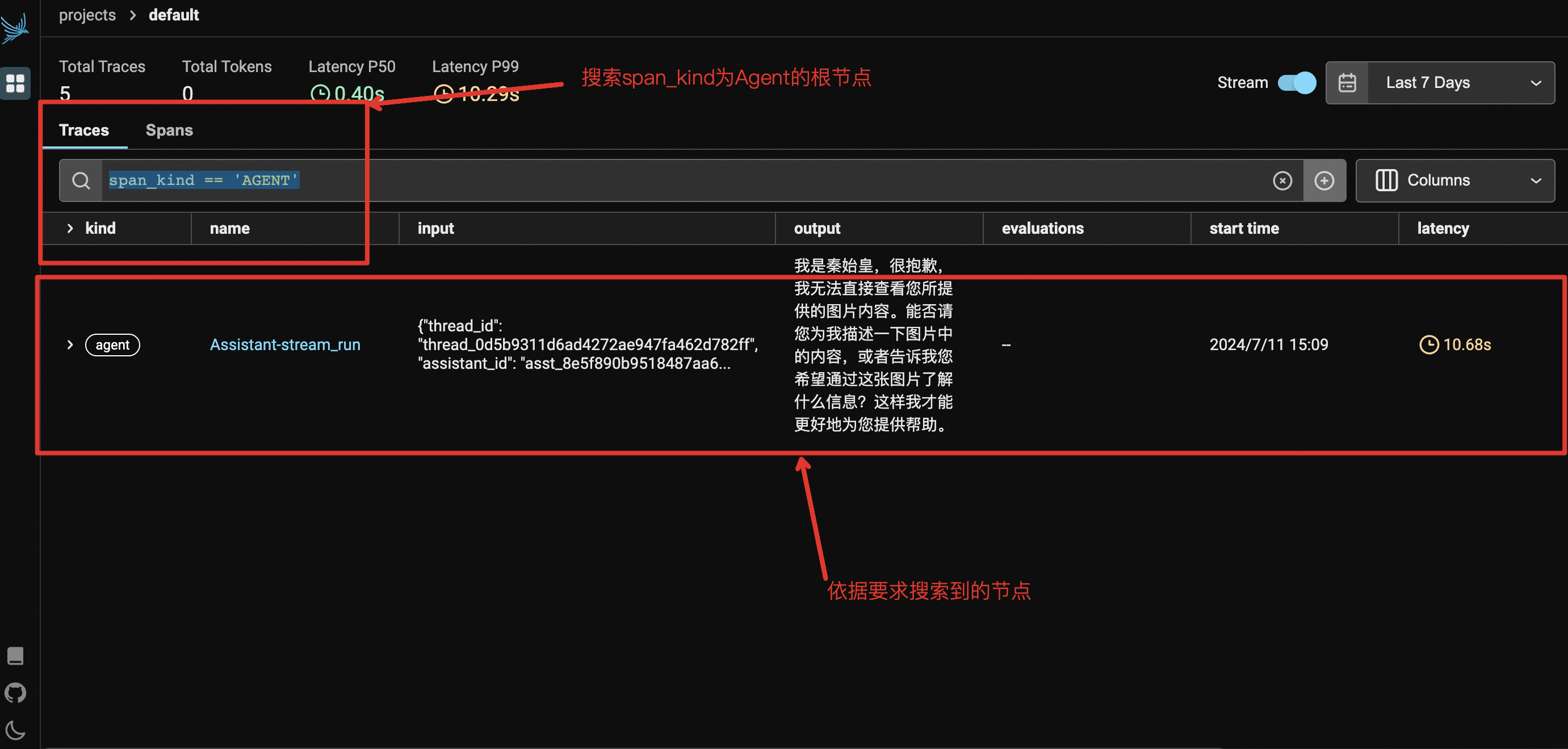Click the search/filter icon in traces

pos(81,180)
